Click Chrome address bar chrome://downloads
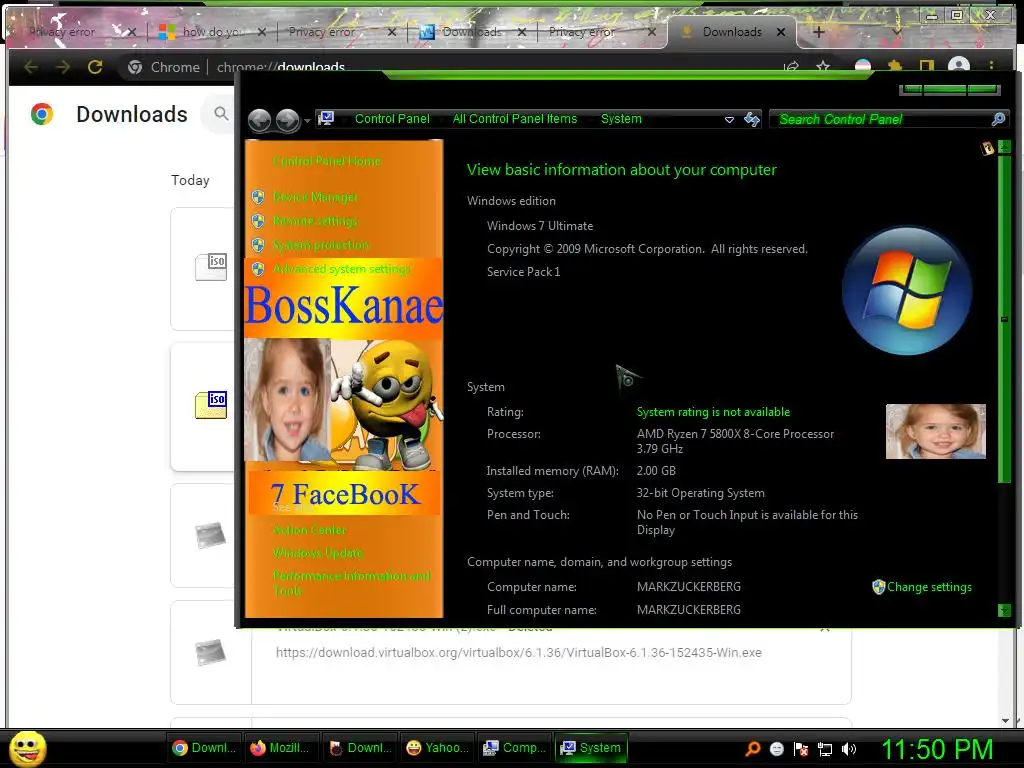 pos(281,67)
